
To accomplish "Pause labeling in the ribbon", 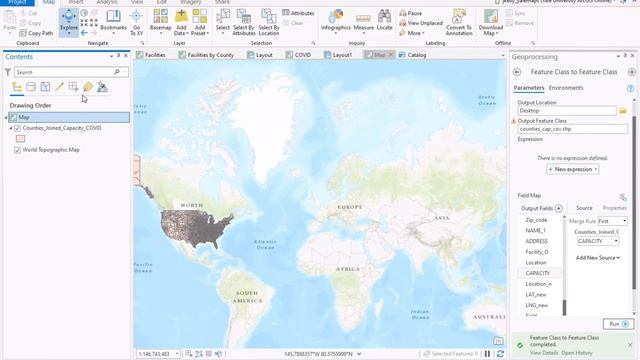I will [411, 13].
